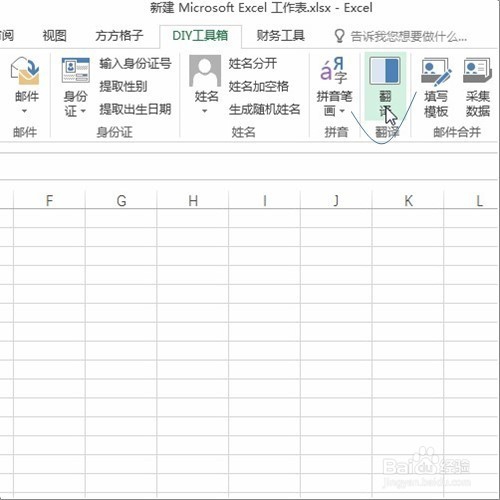Click the lightbulb Tell Me icon
This screenshot has height=500, width=500.
coord(339,36)
